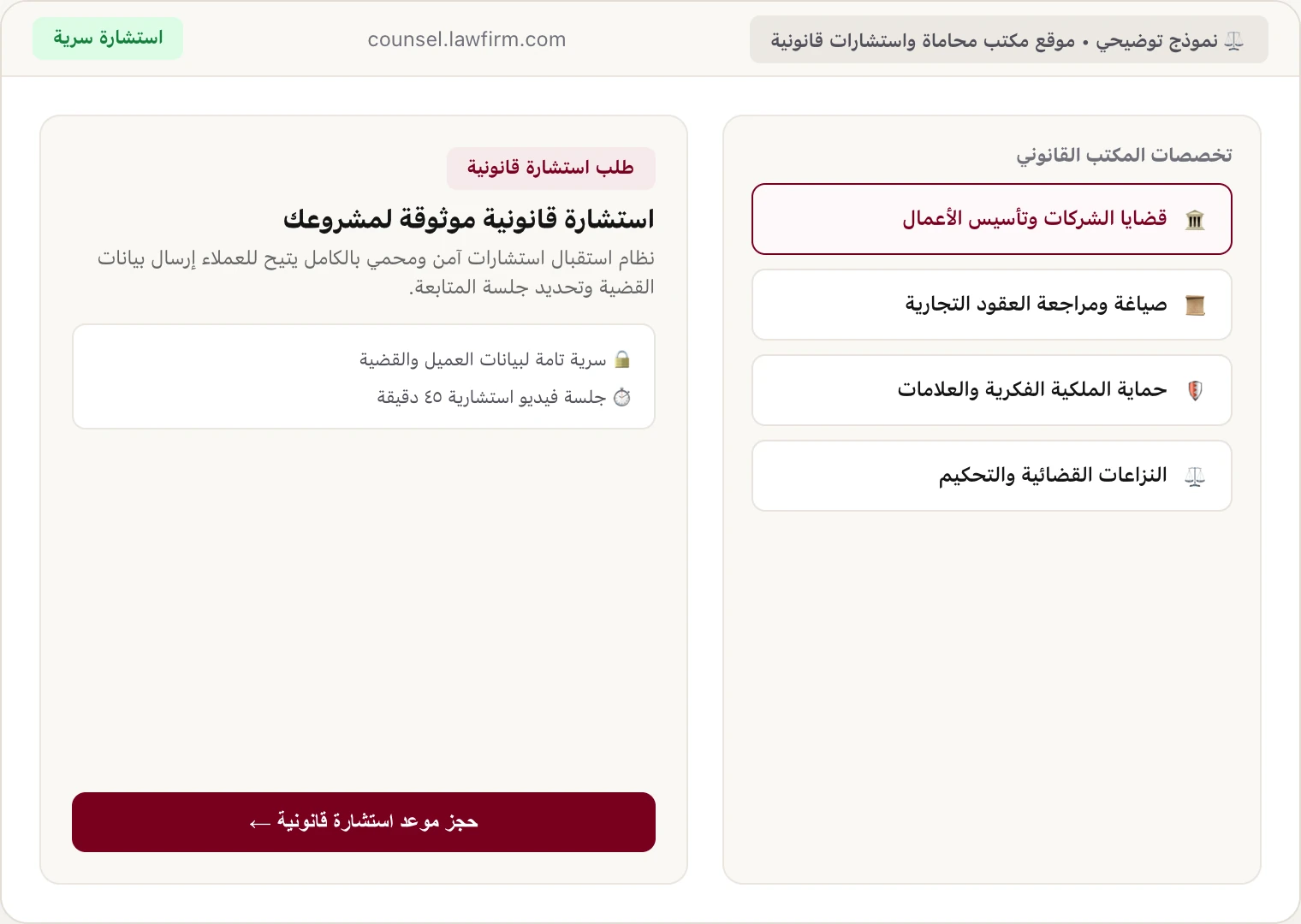Click the stopwatch icon beside جلسة فيديو استشارية
The height and width of the screenshot is (924, 1301).
(x=622, y=397)
